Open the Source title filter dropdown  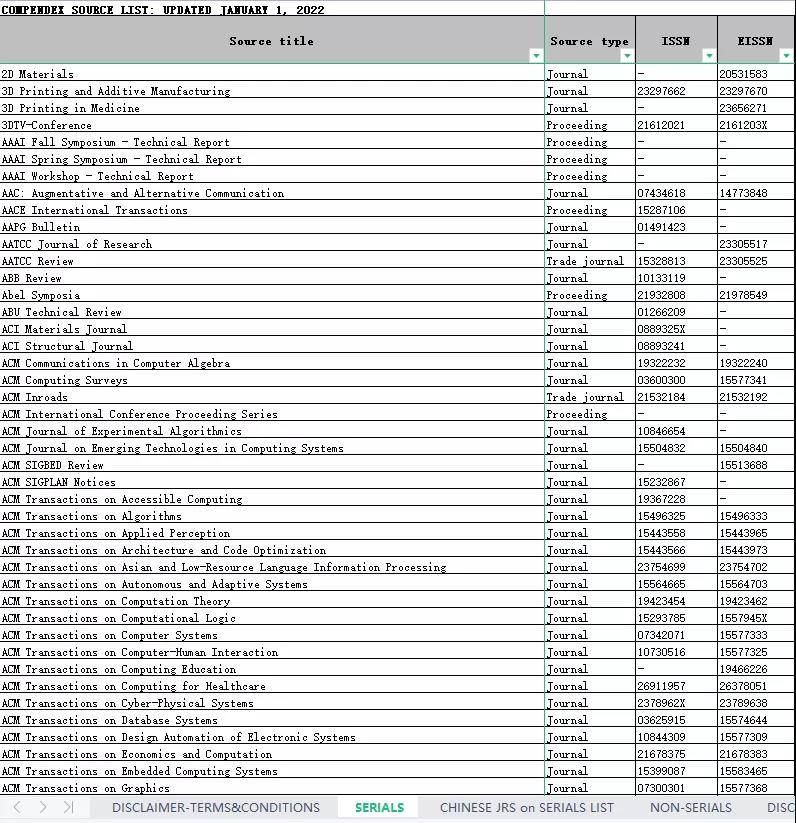pyautogui.click(x=536, y=56)
